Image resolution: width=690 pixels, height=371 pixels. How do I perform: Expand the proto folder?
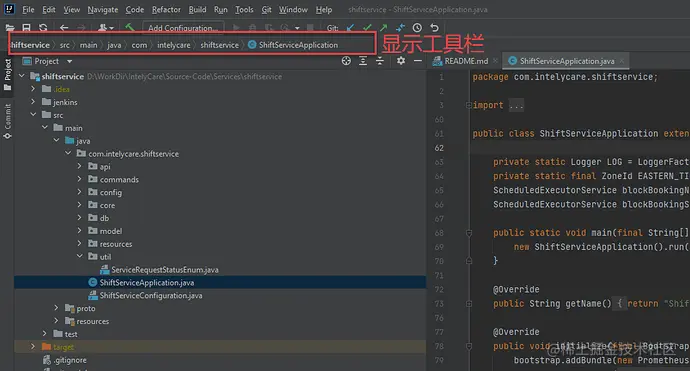(56, 308)
